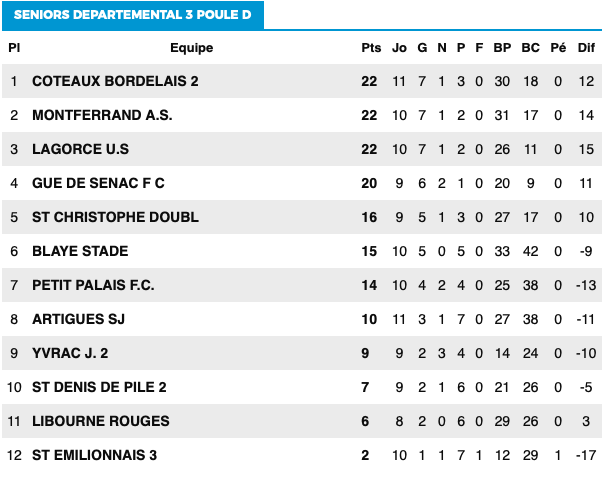Click the YVRAC J. 2 team name
The height and width of the screenshot is (478, 603).
click(70, 353)
